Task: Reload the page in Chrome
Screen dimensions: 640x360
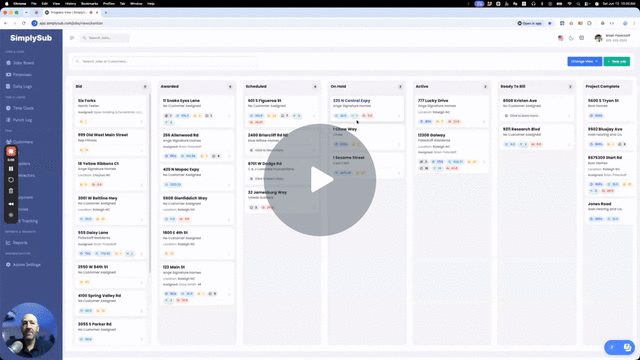Action: pyautogui.click(x=24, y=23)
